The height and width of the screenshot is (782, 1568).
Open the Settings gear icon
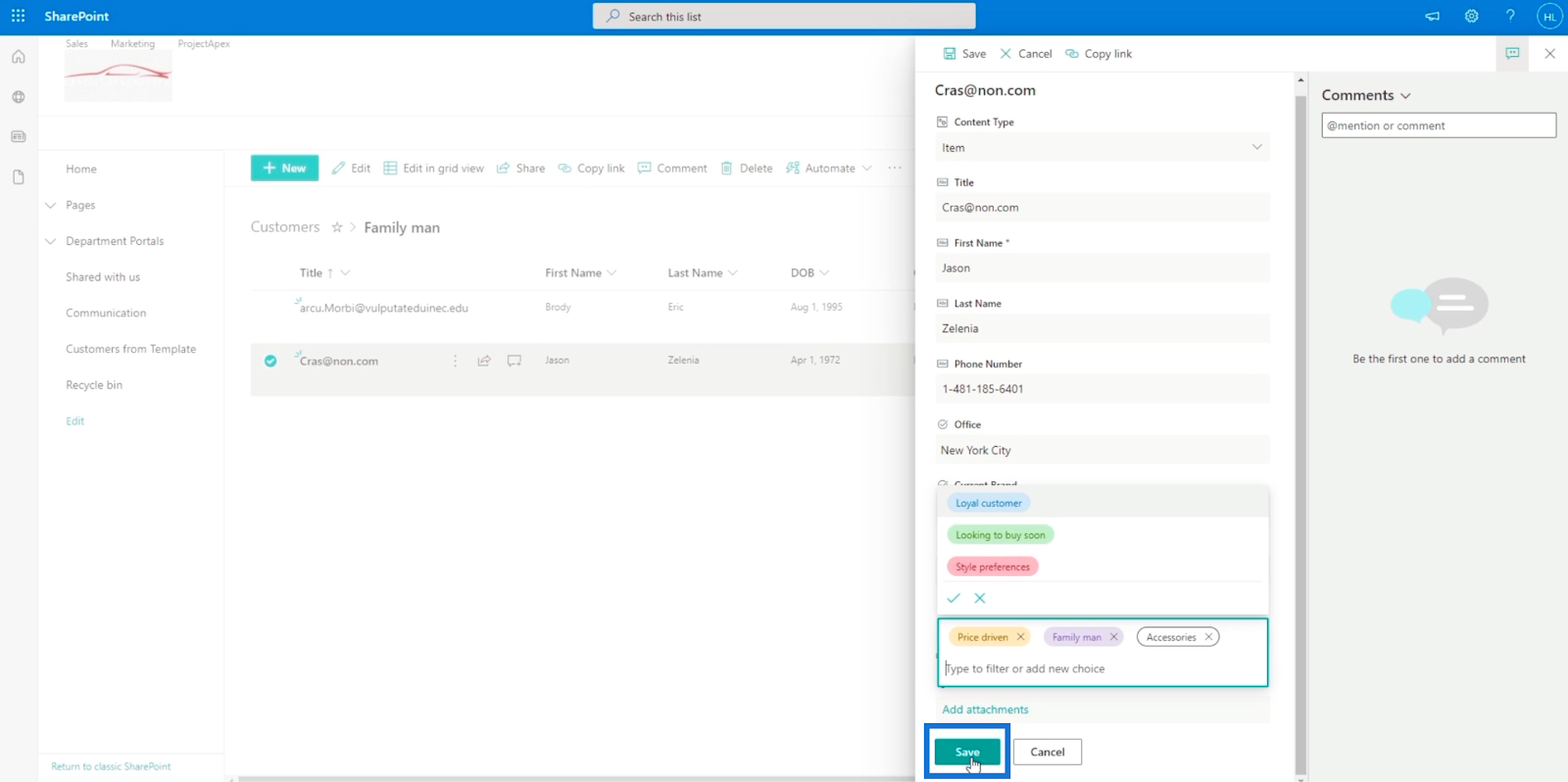pos(1471,16)
